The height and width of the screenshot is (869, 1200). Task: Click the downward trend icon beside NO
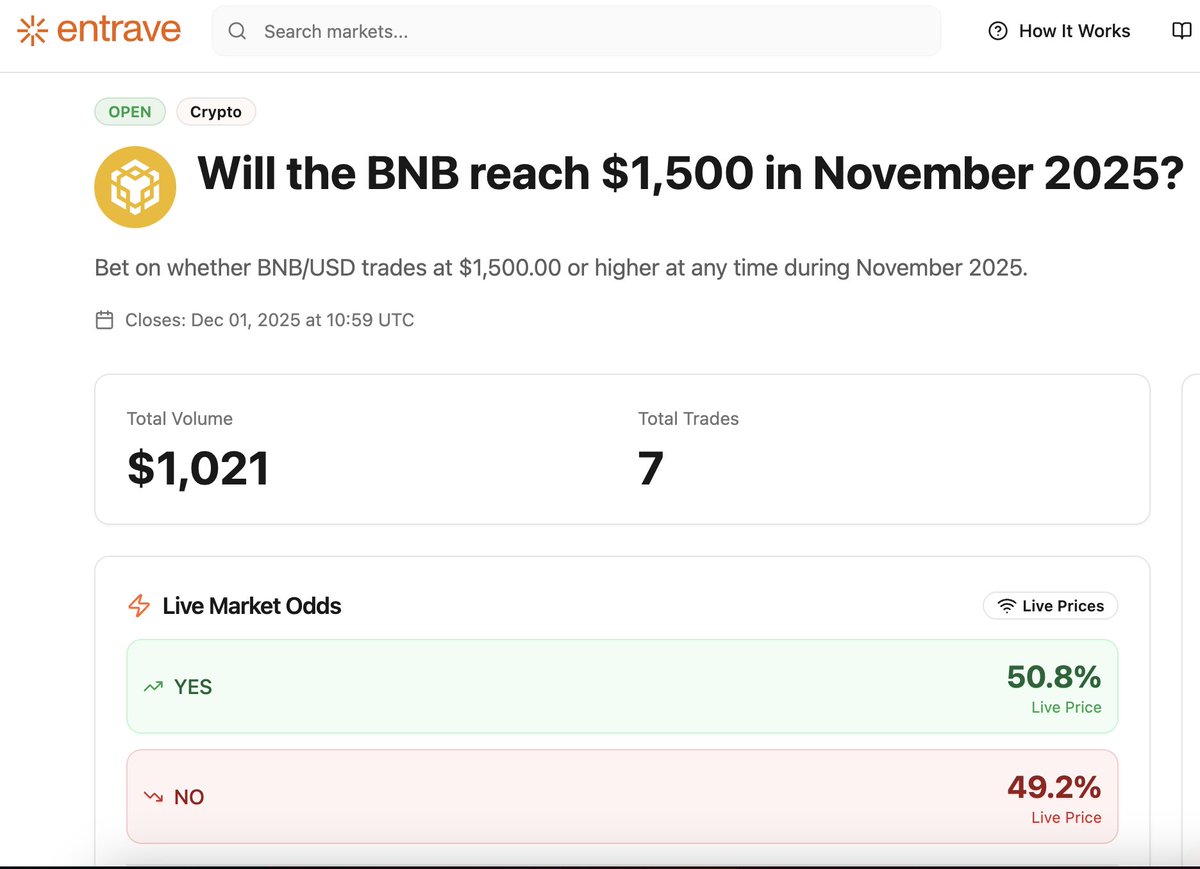coord(153,797)
